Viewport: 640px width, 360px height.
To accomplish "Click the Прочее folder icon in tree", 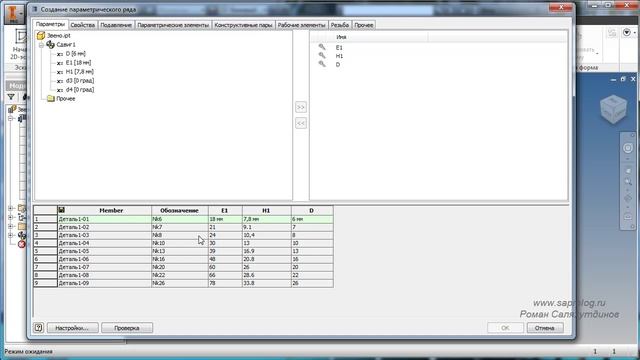I will click(x=51, y=98).
